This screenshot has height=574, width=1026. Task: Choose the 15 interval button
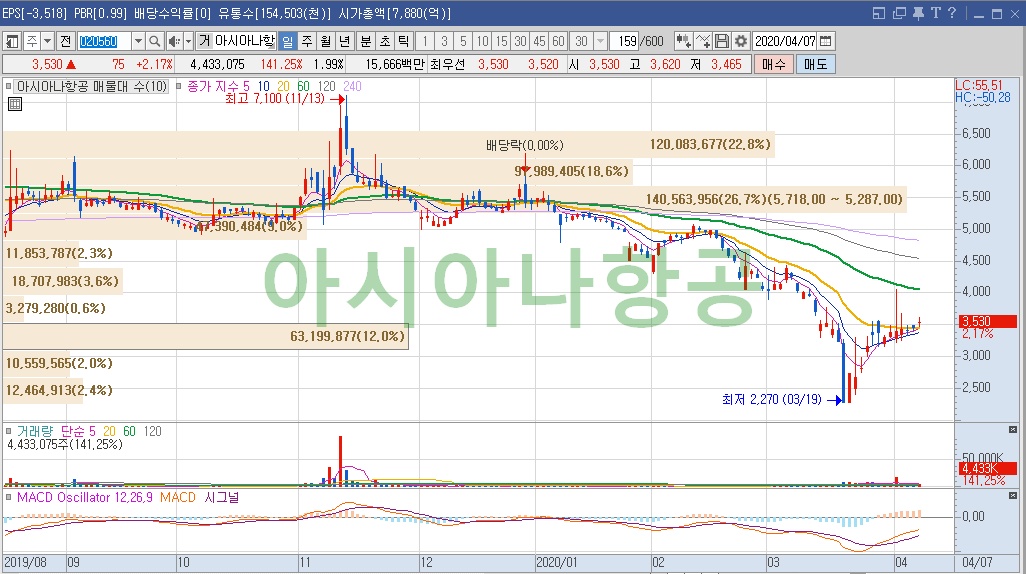[x=501, y=41]
